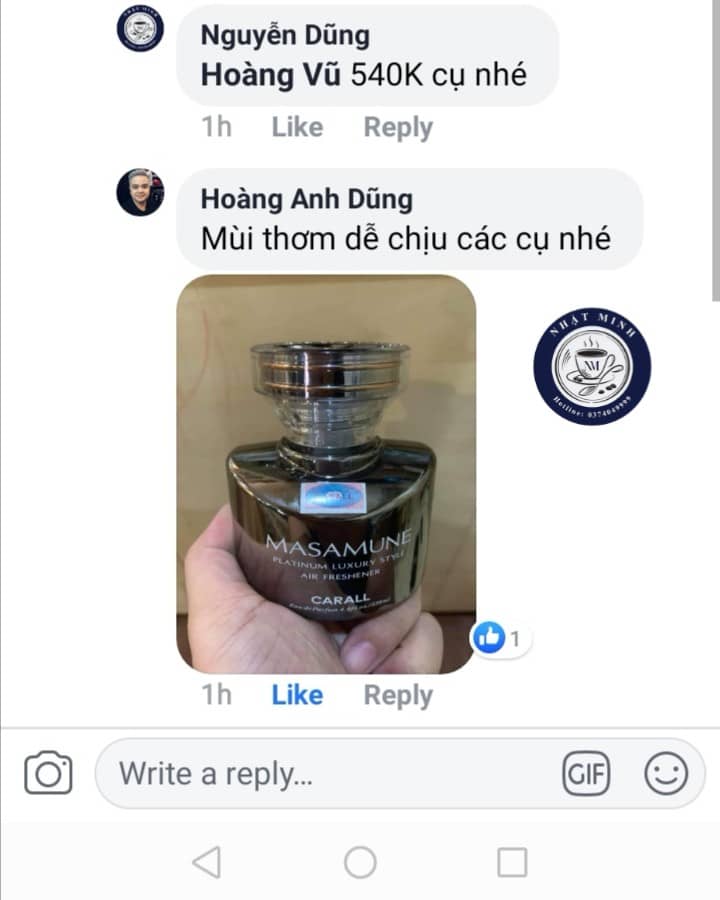This screenshot has height=900, width=720.
Task: Open the GIF picker icon
Action: click(x=586, y=773)
